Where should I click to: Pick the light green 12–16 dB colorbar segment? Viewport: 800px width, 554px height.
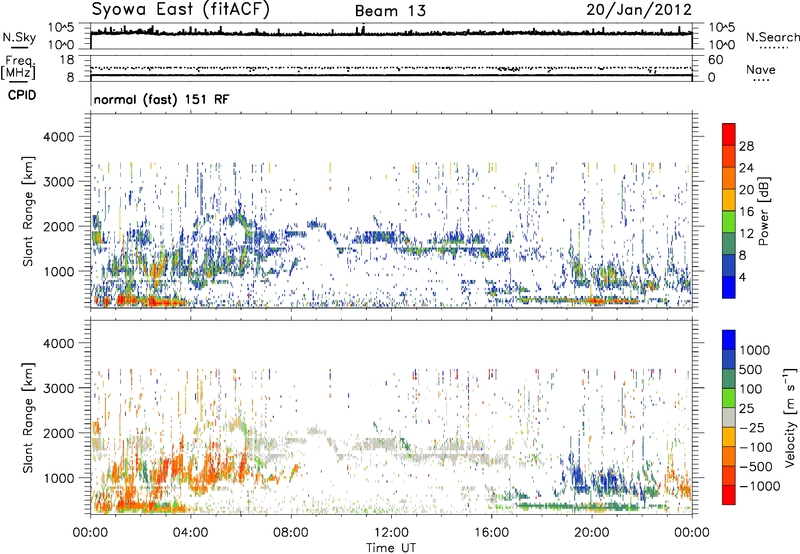pyautogui.click(x=729, y=222)
